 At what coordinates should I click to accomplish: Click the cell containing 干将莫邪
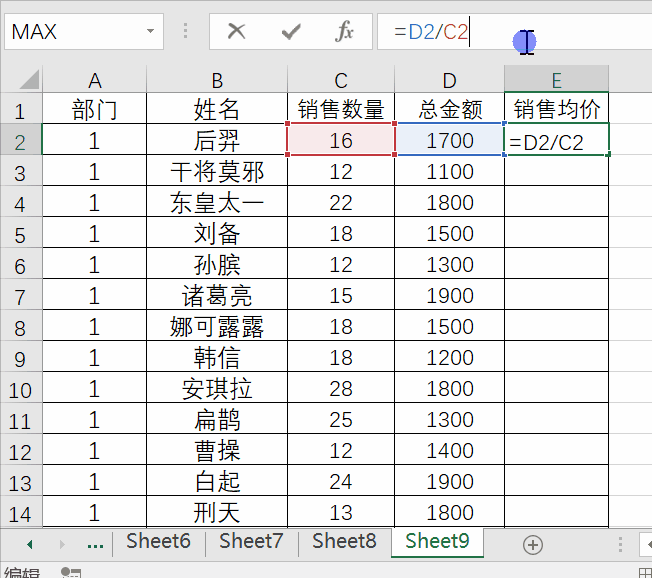(217, 171)
